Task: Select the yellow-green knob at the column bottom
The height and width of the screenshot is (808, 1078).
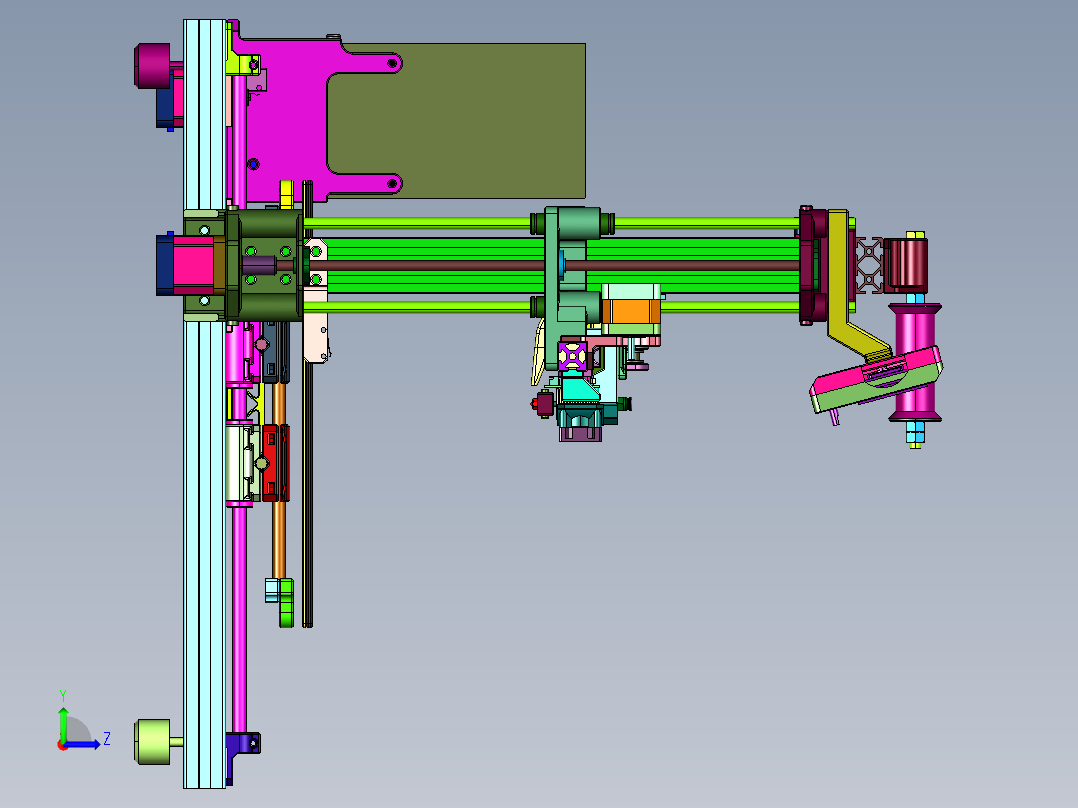Action: [x=152, y=742]
